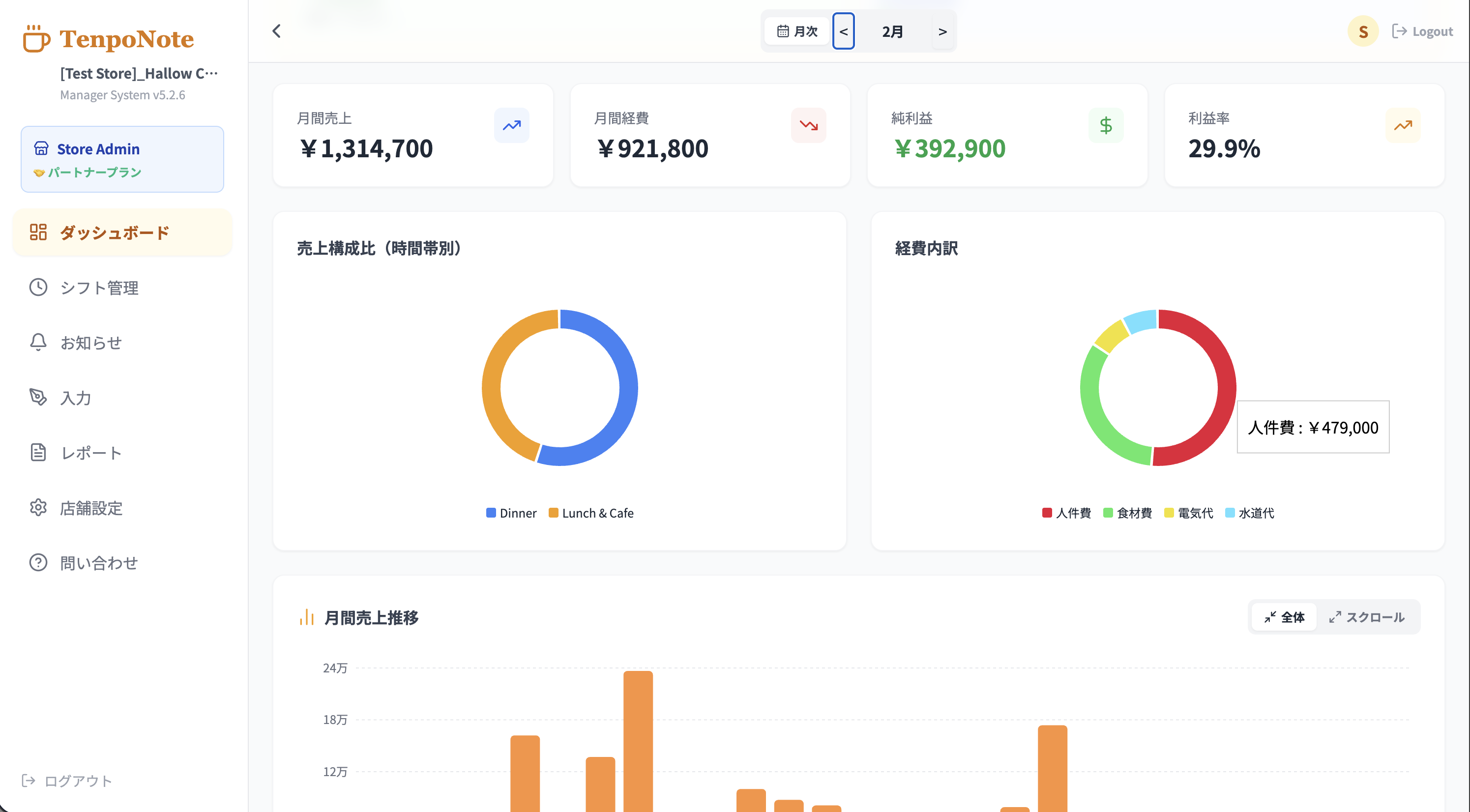Viewport: 1470px width, 812px height.
Task: Click the back chevron in the header
Action: (277, 31)
